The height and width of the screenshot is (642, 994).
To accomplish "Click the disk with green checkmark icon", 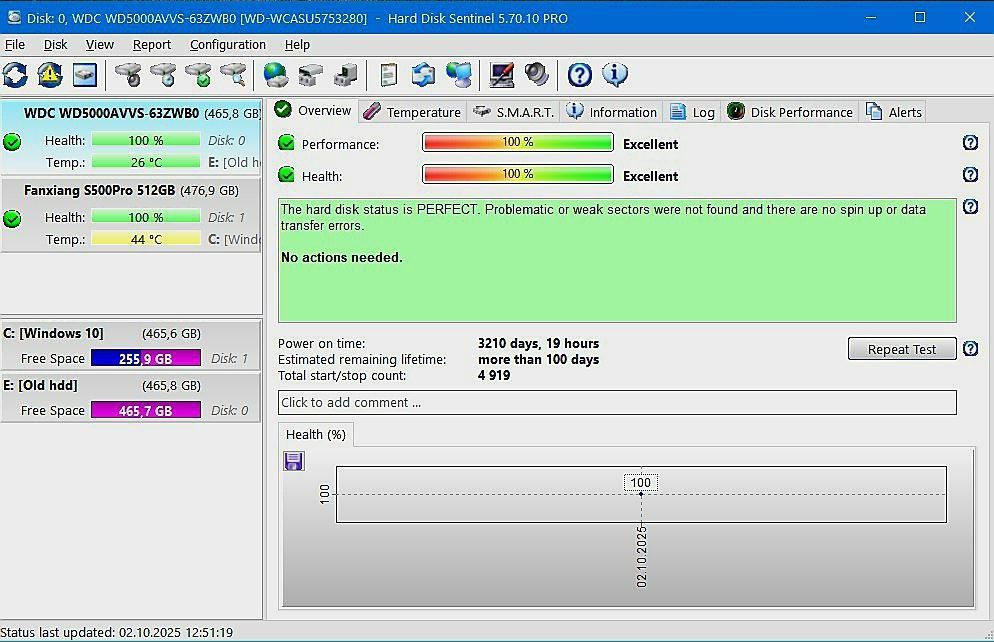I will pos(198,75).
